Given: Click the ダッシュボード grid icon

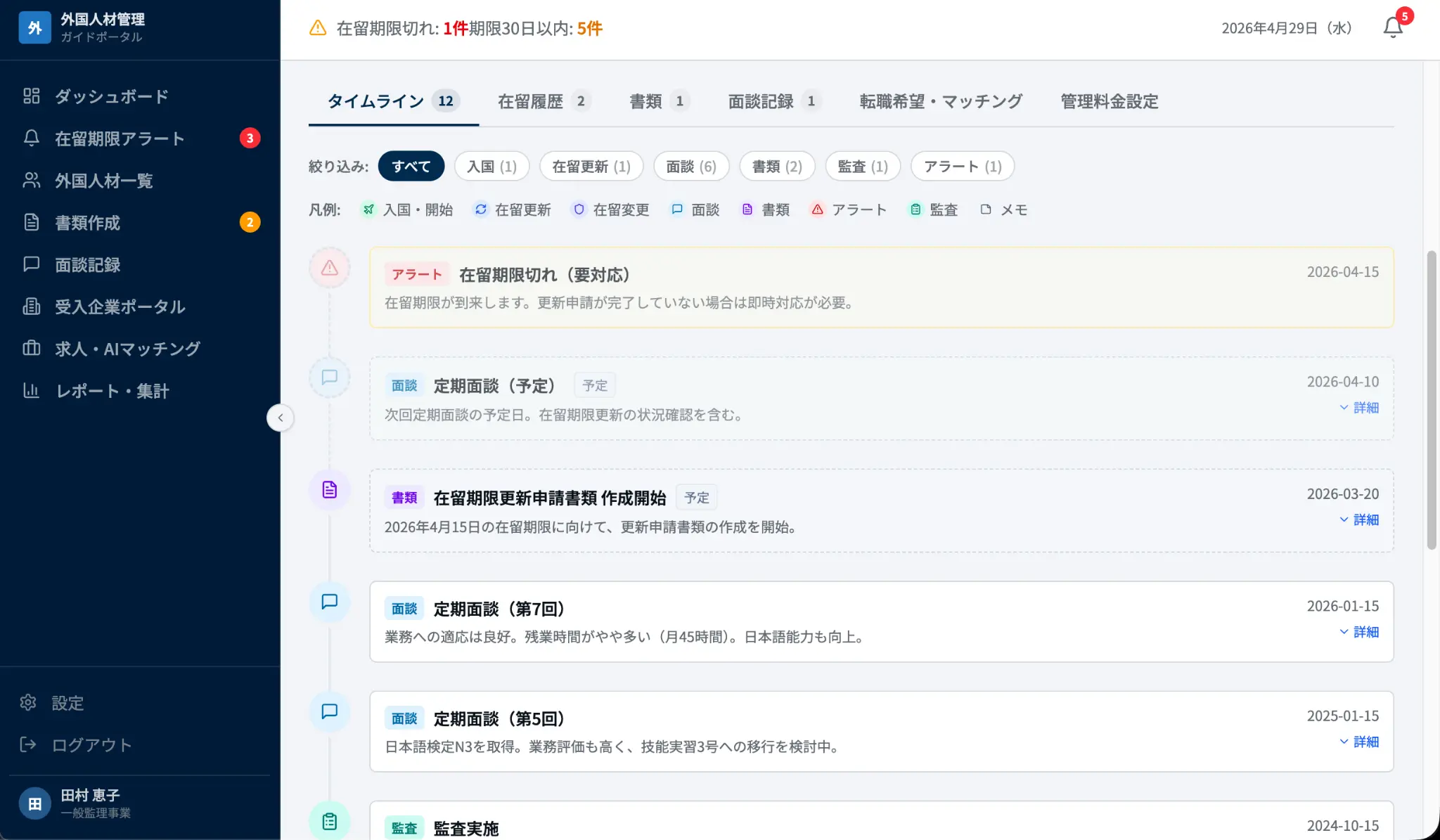Looking at the screenshot, I should pyautogui.click(x=31, y=96).
